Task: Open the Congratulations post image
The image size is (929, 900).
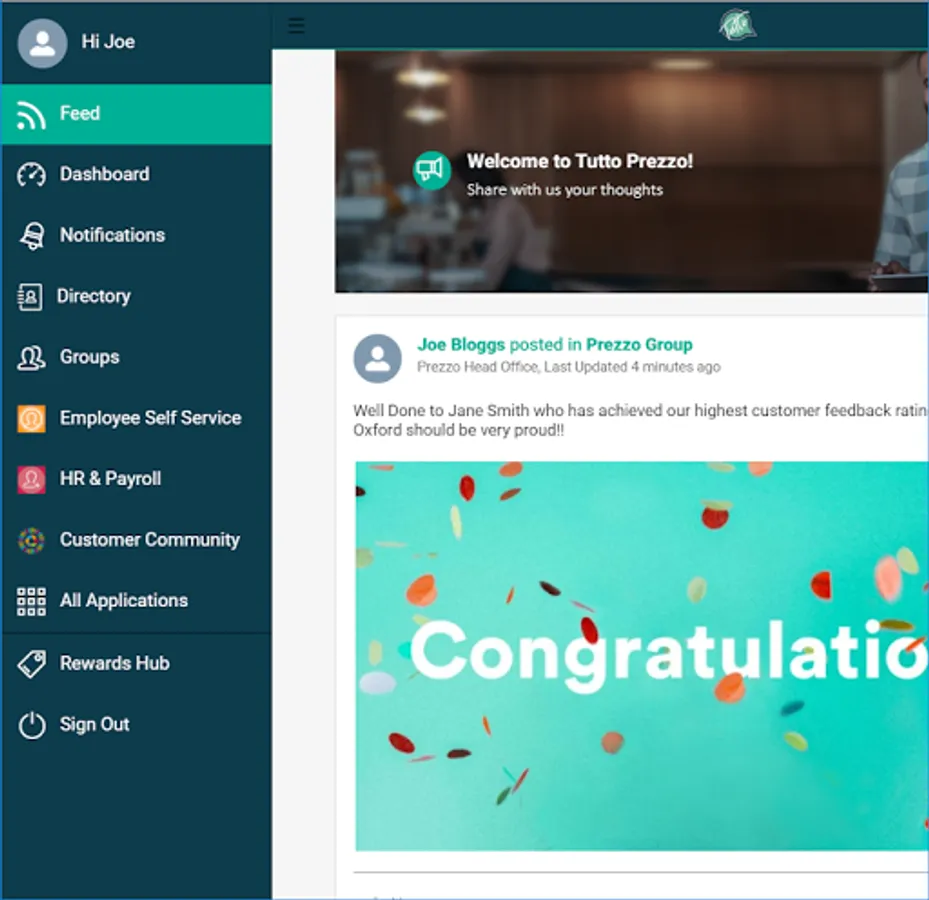Action: tap(642, 656)
